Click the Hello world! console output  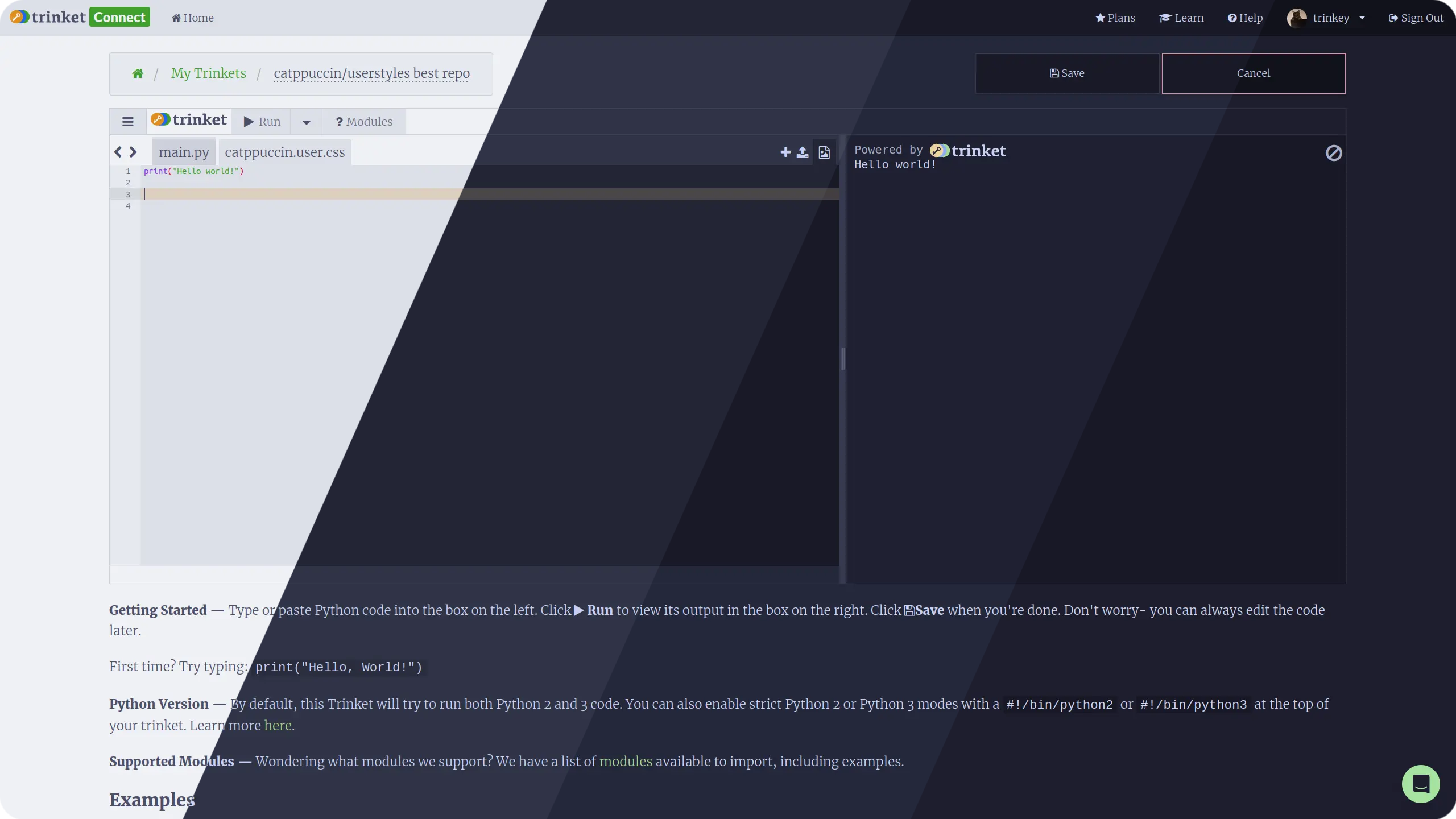[895, 165]
